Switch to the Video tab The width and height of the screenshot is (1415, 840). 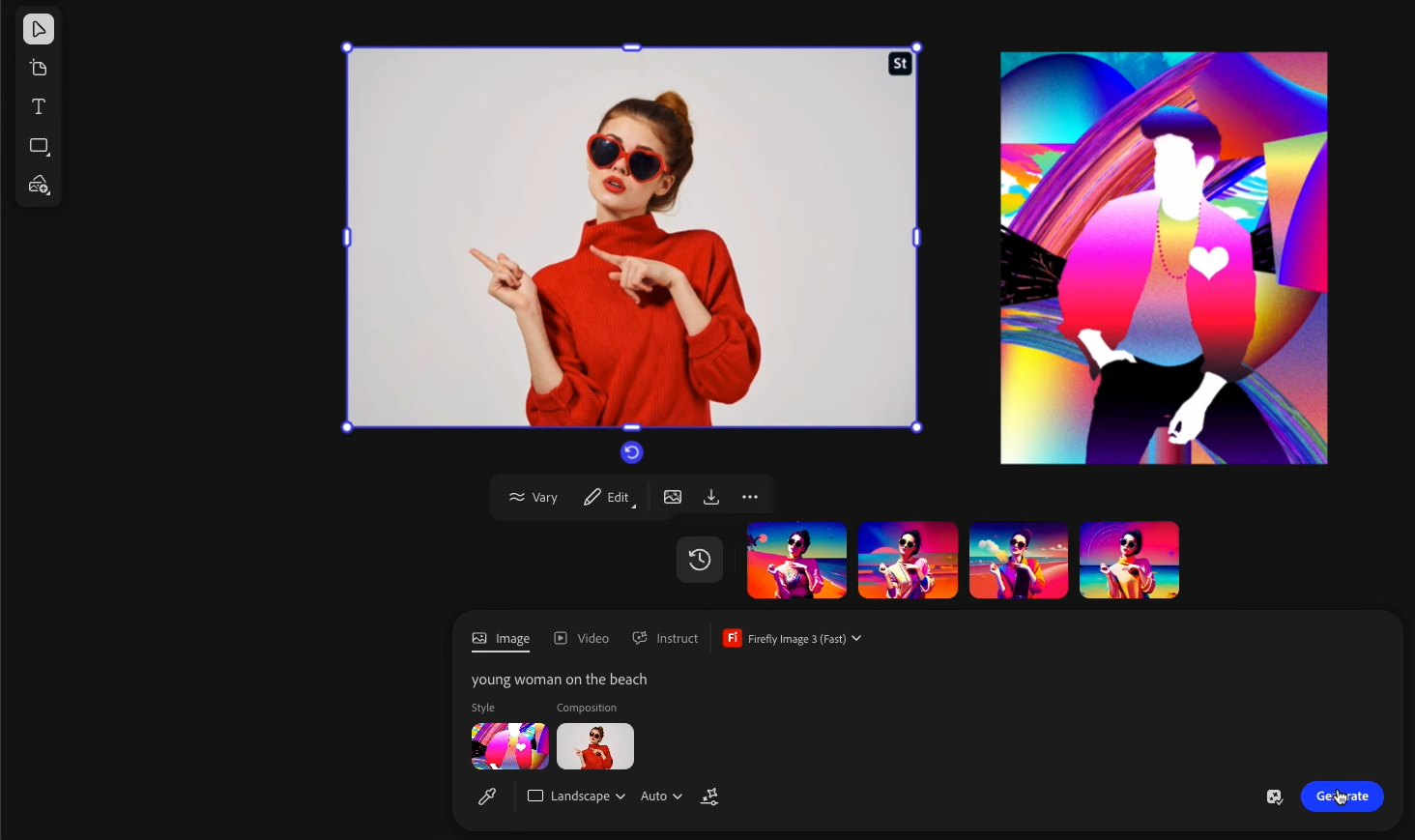tap(582, 639)
